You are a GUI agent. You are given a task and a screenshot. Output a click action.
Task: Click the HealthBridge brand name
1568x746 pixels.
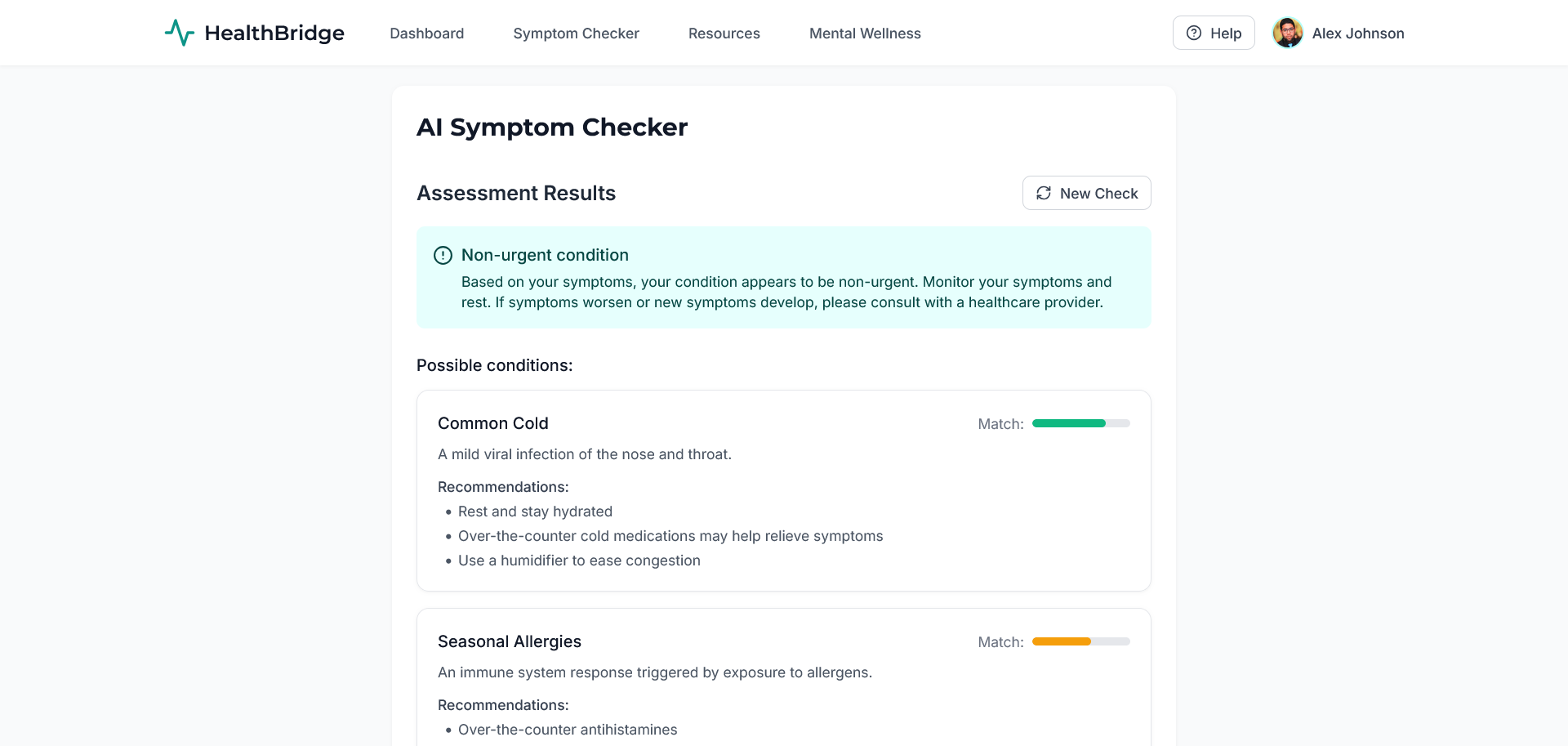tap(274, 33)
